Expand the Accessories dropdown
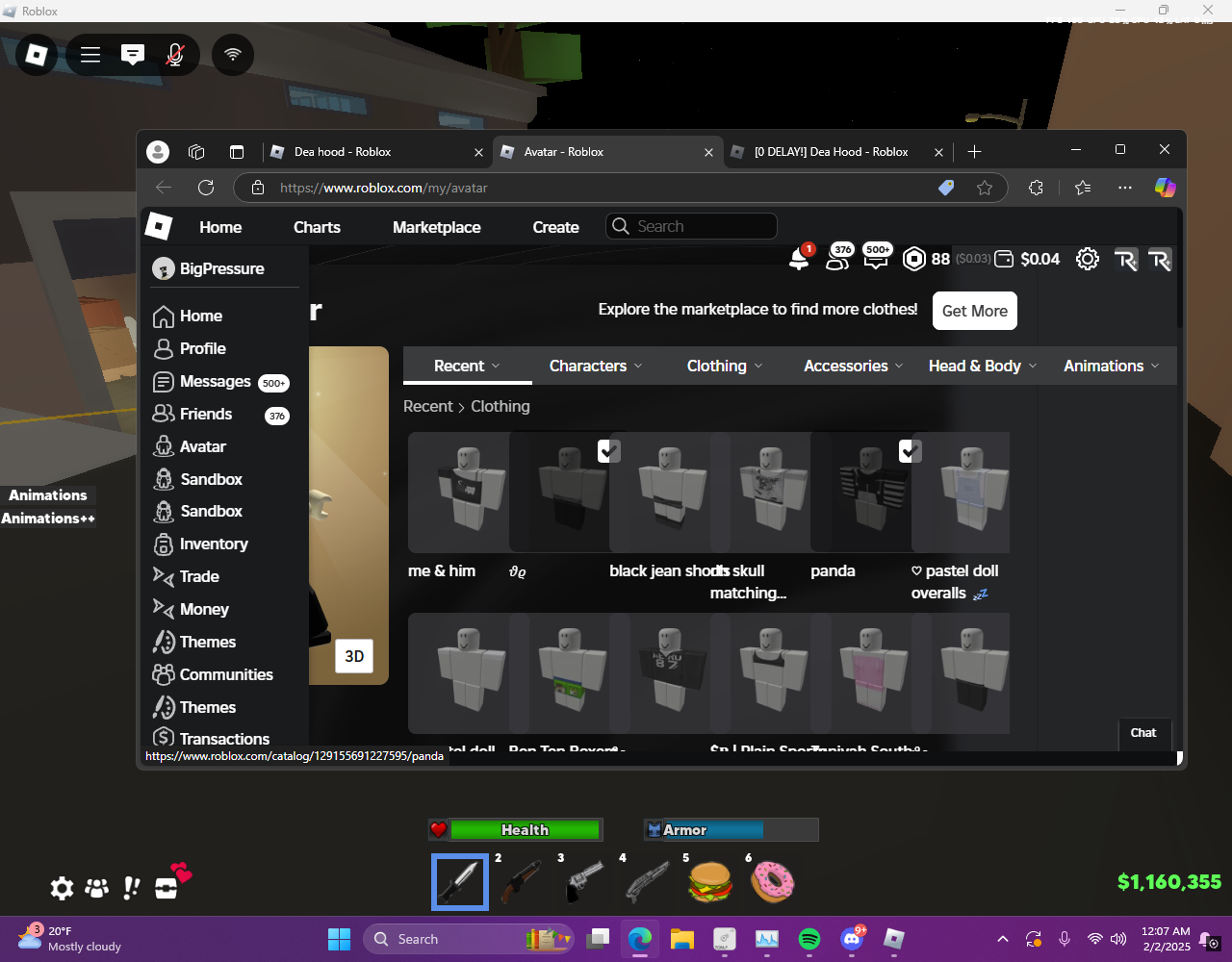Image resolution: width=1232 pixels, height=962 pixels. tap(854, 366)
